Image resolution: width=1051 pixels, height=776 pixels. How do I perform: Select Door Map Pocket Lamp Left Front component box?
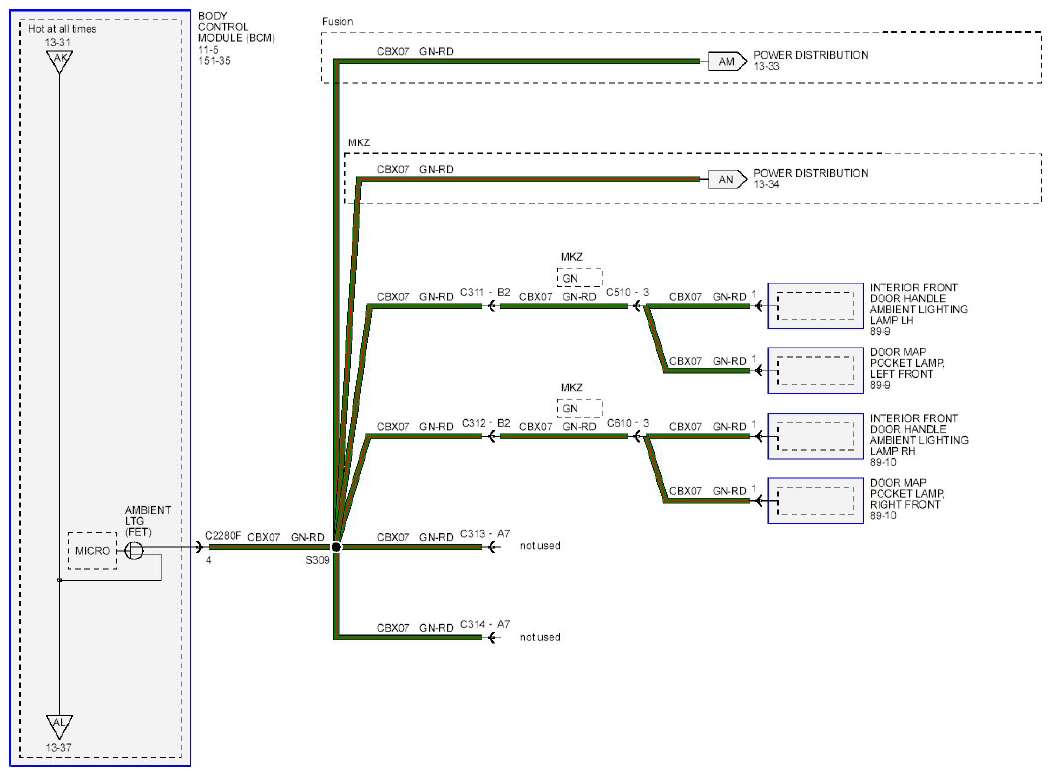point(815,370)
